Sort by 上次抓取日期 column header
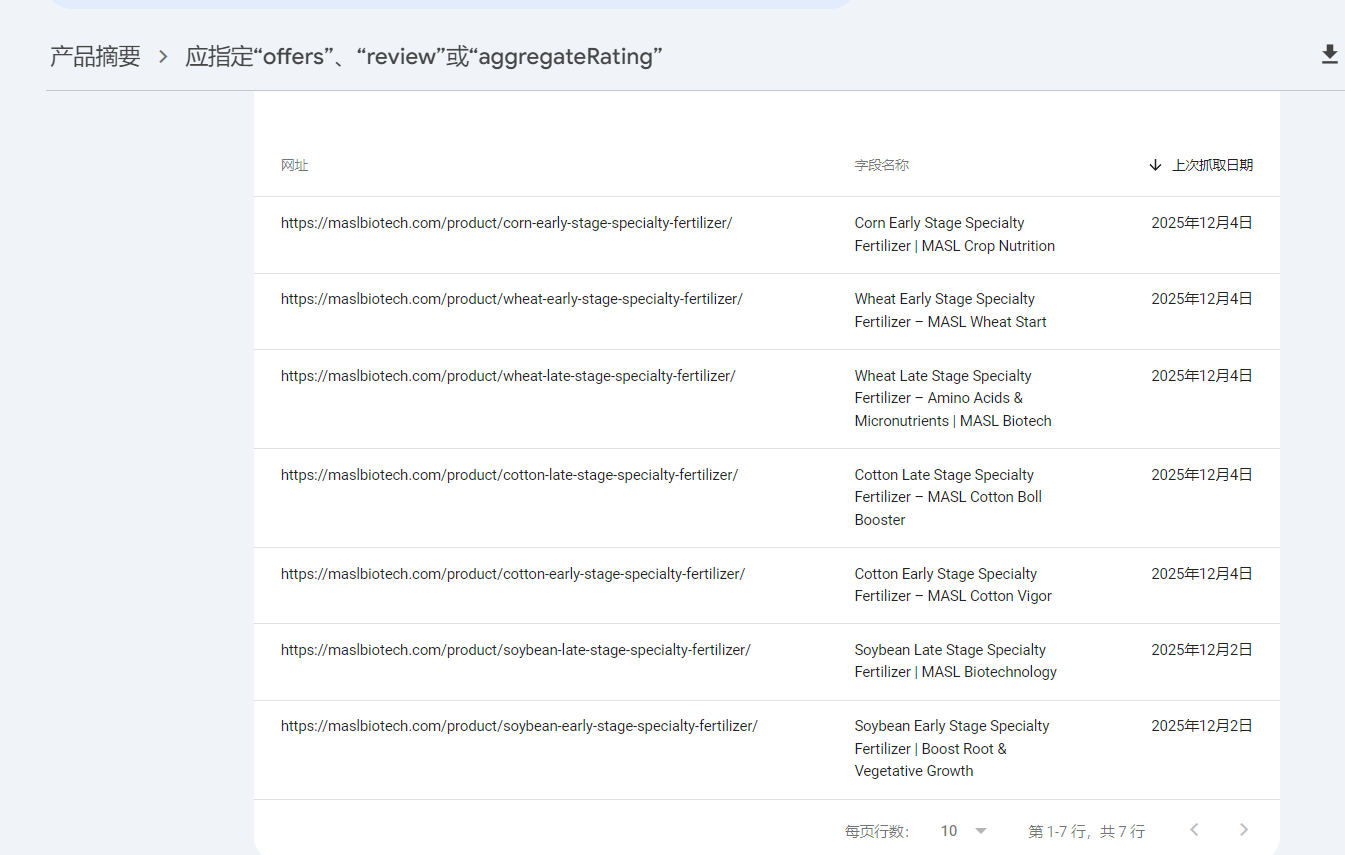 [x=1212, y=165]
